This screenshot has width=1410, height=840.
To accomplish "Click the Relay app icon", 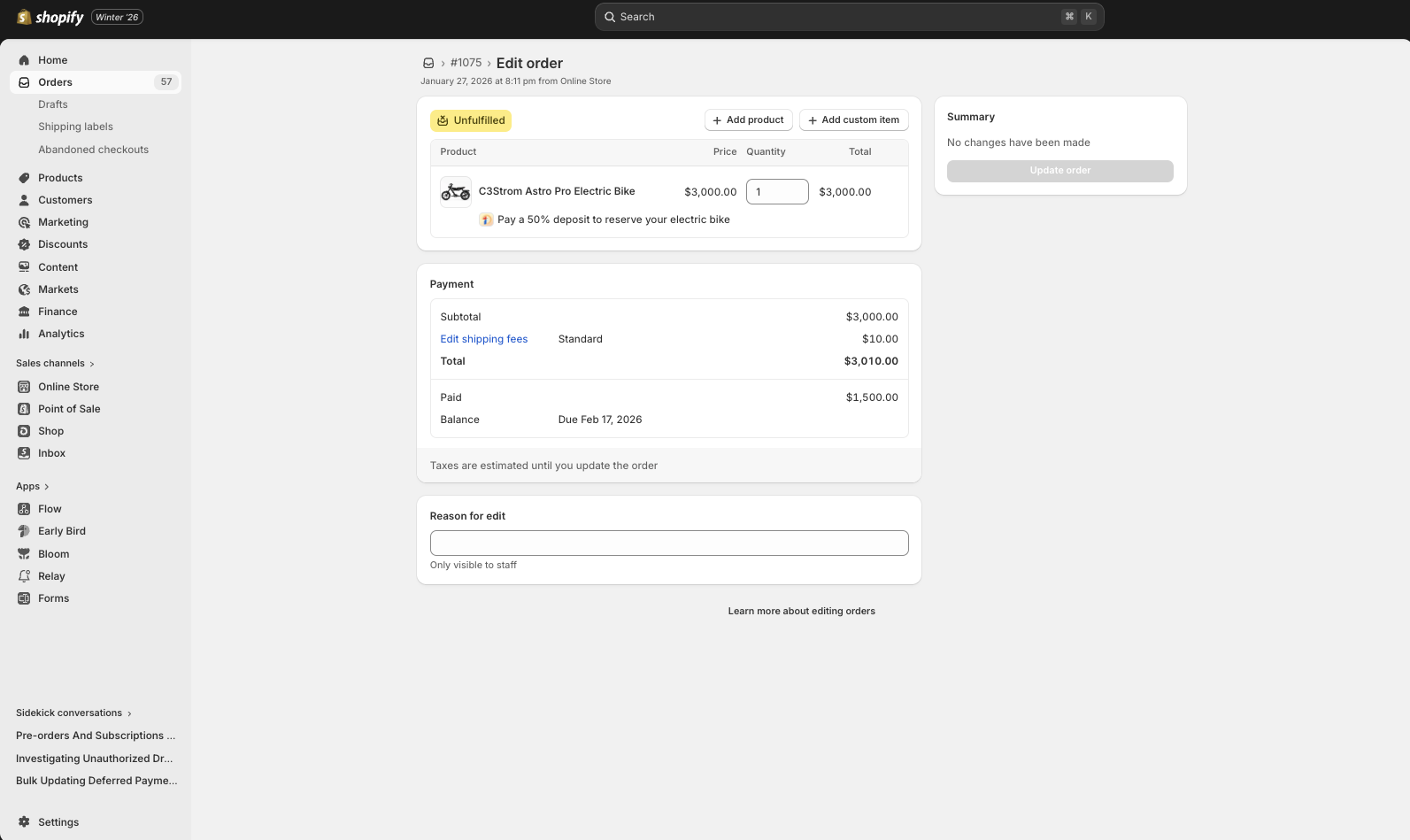I will [24, 576].
